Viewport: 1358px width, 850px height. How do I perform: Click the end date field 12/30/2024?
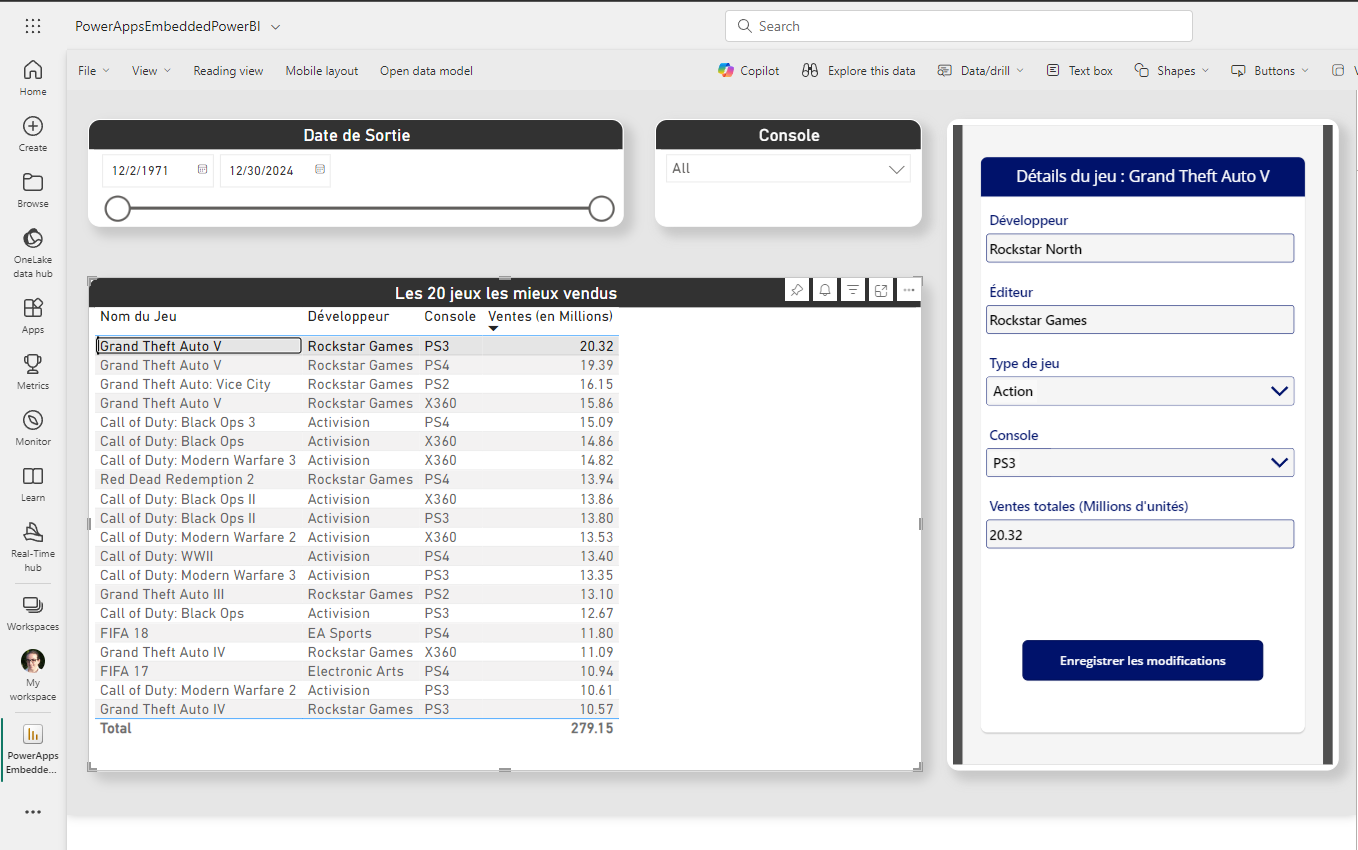tap(275, 171)
